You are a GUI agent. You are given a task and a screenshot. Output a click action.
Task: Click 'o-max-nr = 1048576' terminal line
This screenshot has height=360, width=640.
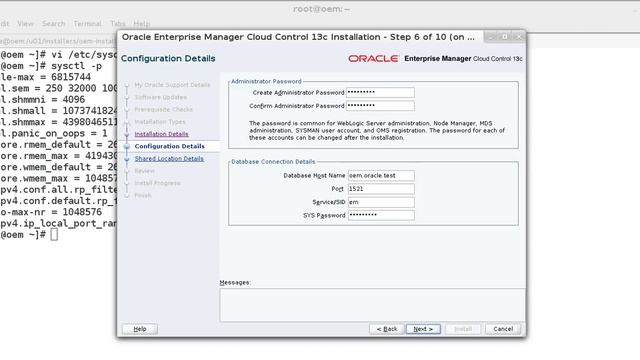(x=51, y=212)
